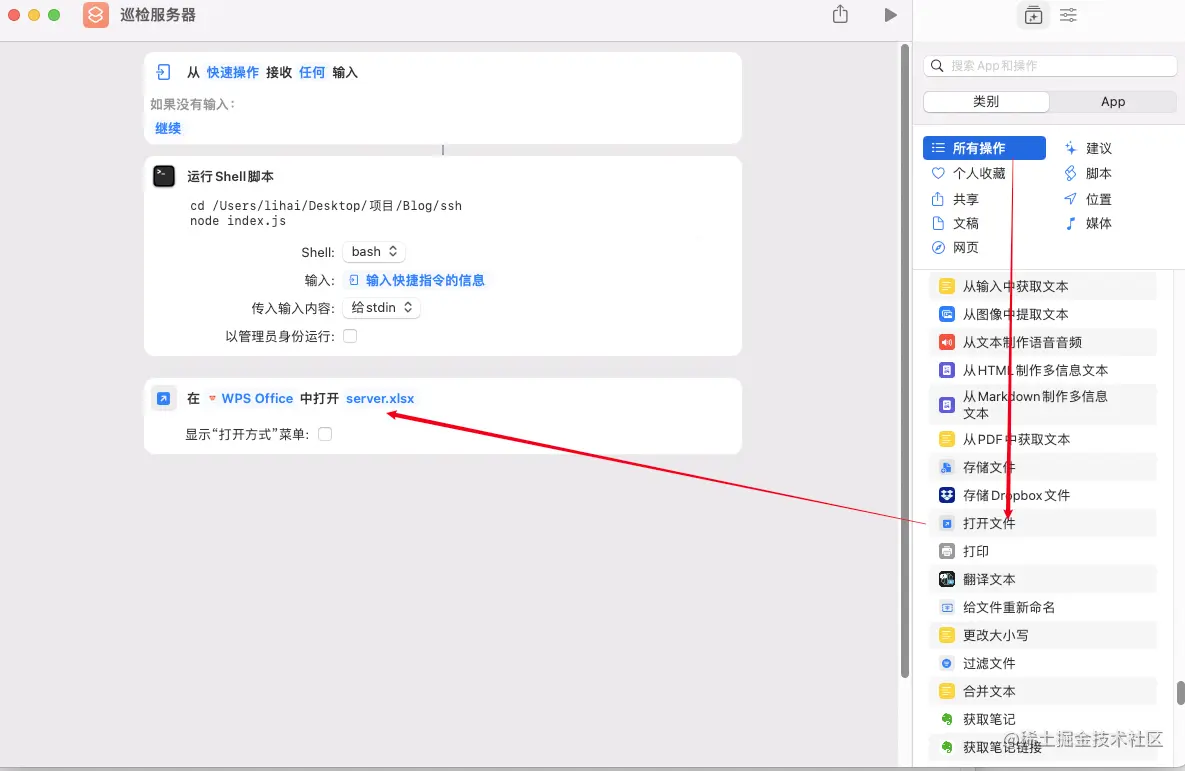Viewport: 1185px width, 771px height.
Task: Switch to the 类别 tab
Action: point(985,101)
